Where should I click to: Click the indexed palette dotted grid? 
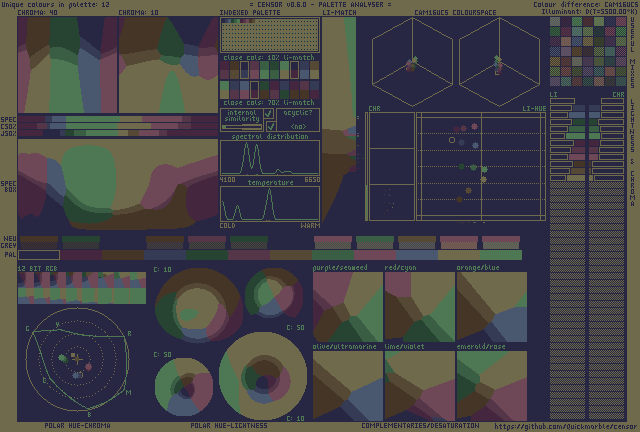click(x=270, y=36)
